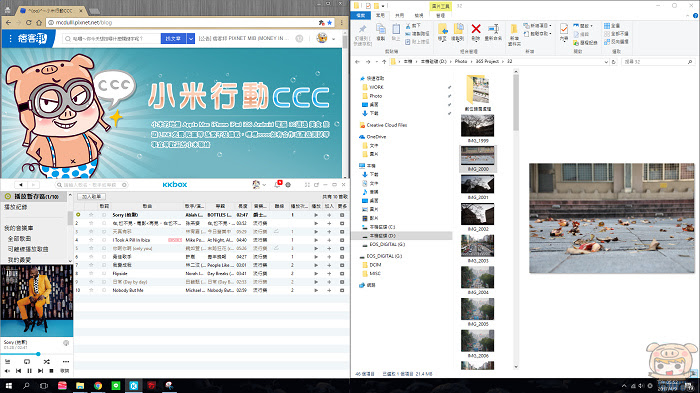Screen dimensions: 700x393
Task: Go back in KKBOX navigation
Action: point(21,184)
